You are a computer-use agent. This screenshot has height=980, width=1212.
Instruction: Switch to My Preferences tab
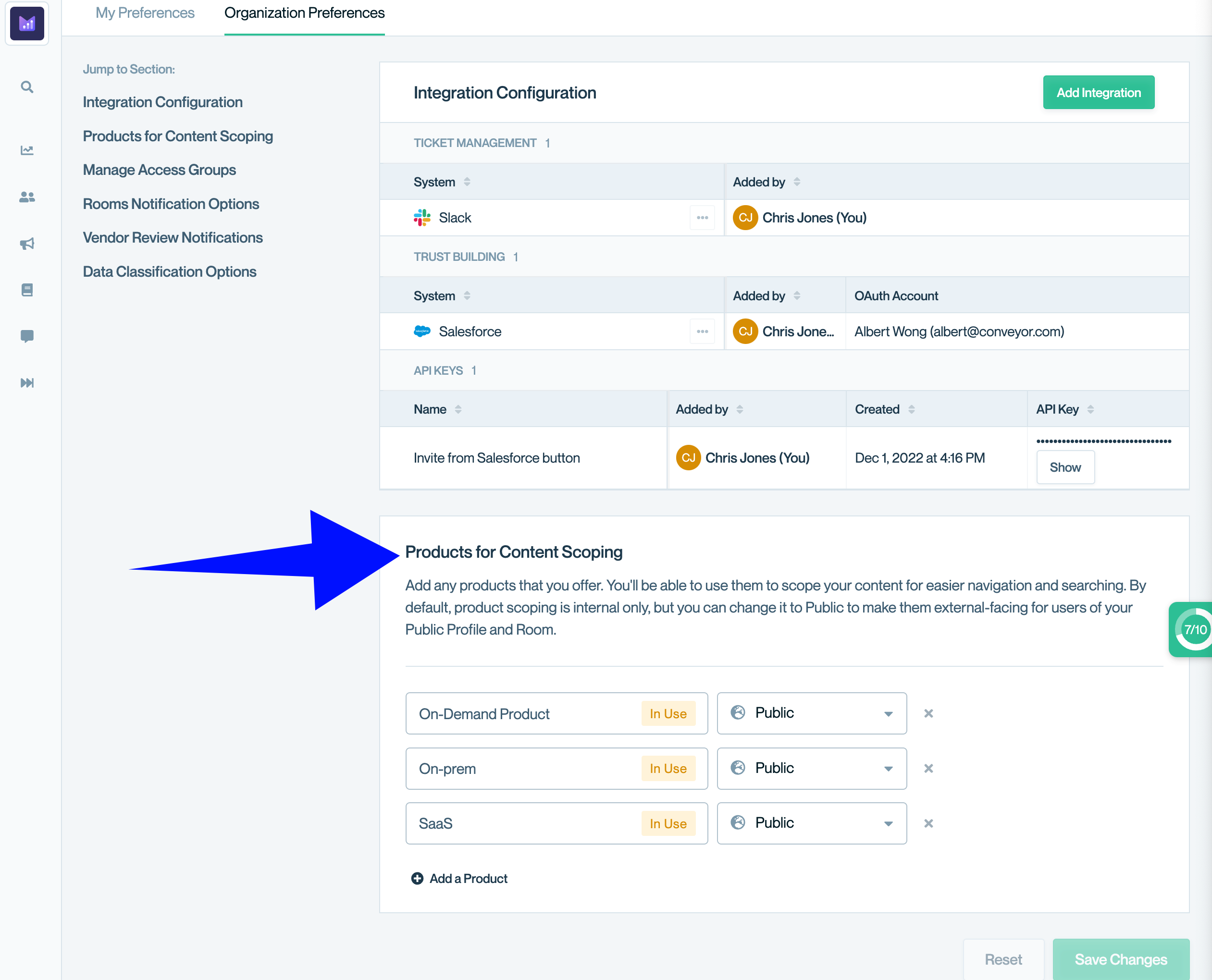coord(145,13)
